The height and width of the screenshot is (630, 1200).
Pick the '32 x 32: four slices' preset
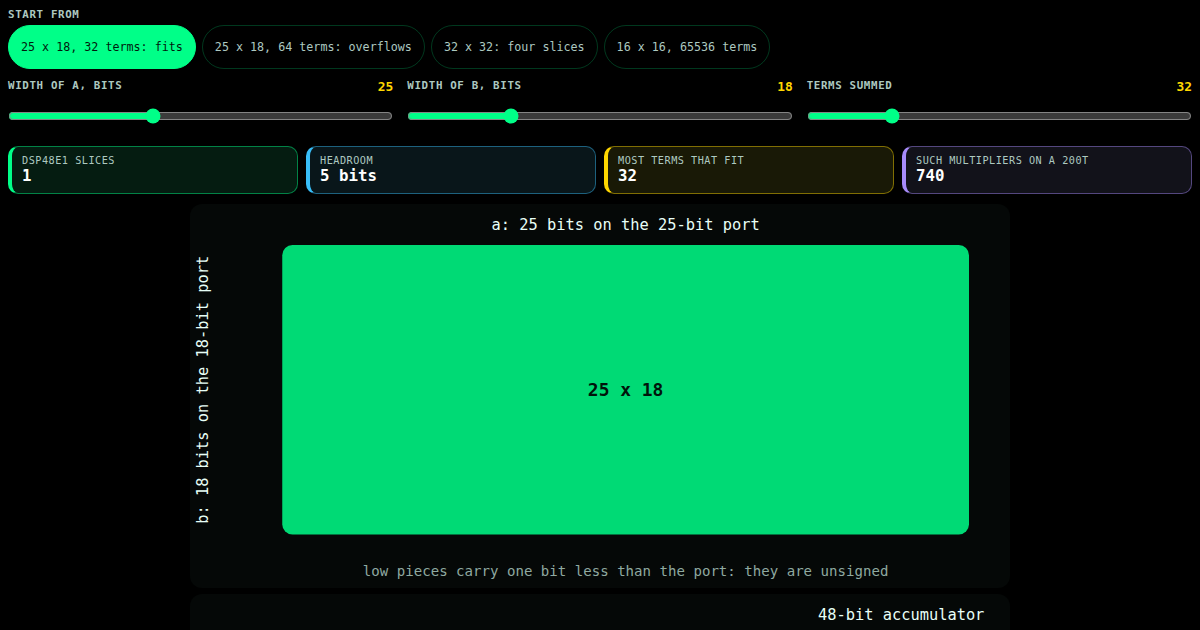(x=514, y=47)
